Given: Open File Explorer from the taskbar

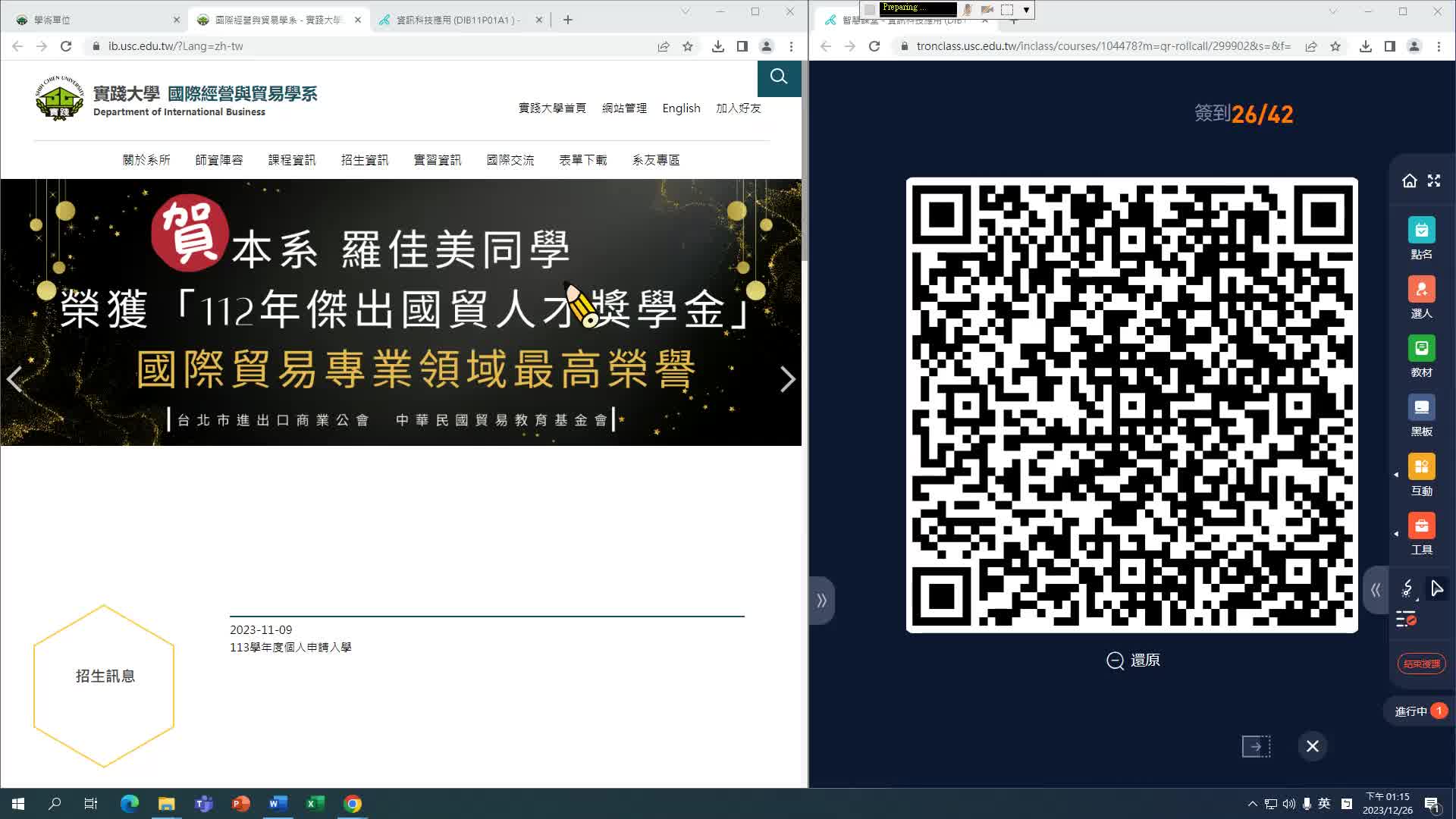Looking at the screenshot, I should (166, 804).
